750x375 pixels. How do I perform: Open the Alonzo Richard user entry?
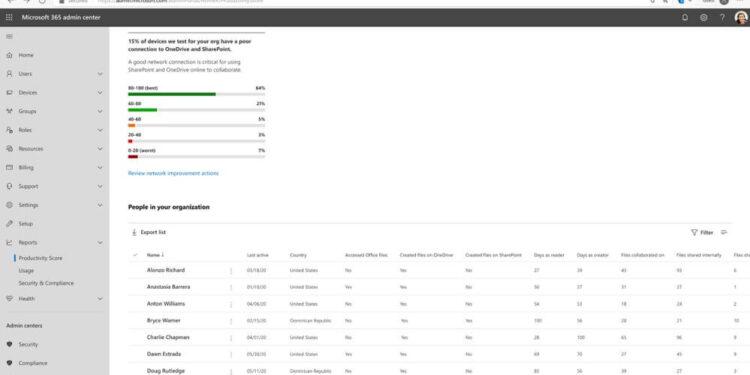point(165,270)
